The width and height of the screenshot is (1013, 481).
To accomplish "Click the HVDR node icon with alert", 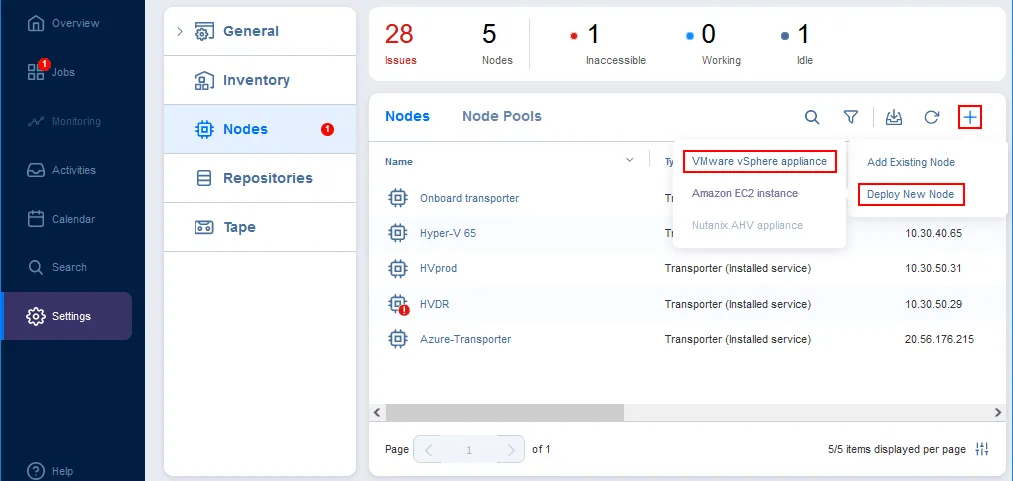I will 398,304.
